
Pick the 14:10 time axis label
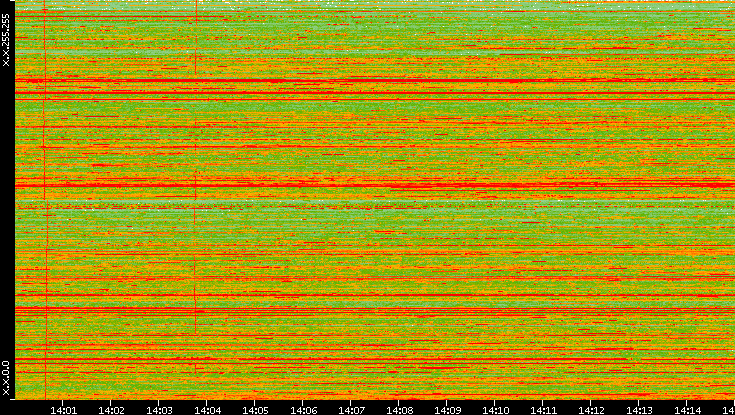coord(495,410)
